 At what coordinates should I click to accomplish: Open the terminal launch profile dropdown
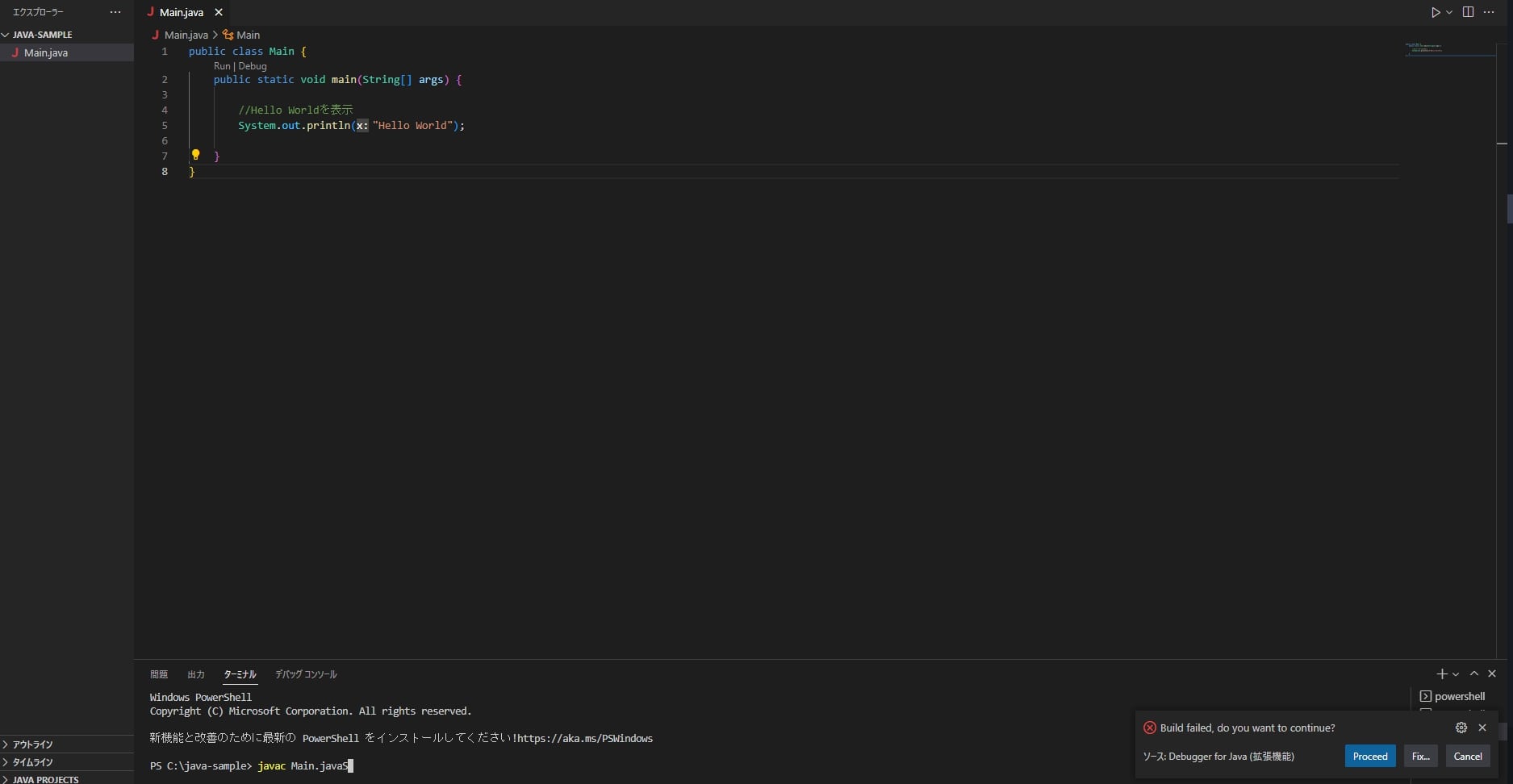click(1456, 674)
